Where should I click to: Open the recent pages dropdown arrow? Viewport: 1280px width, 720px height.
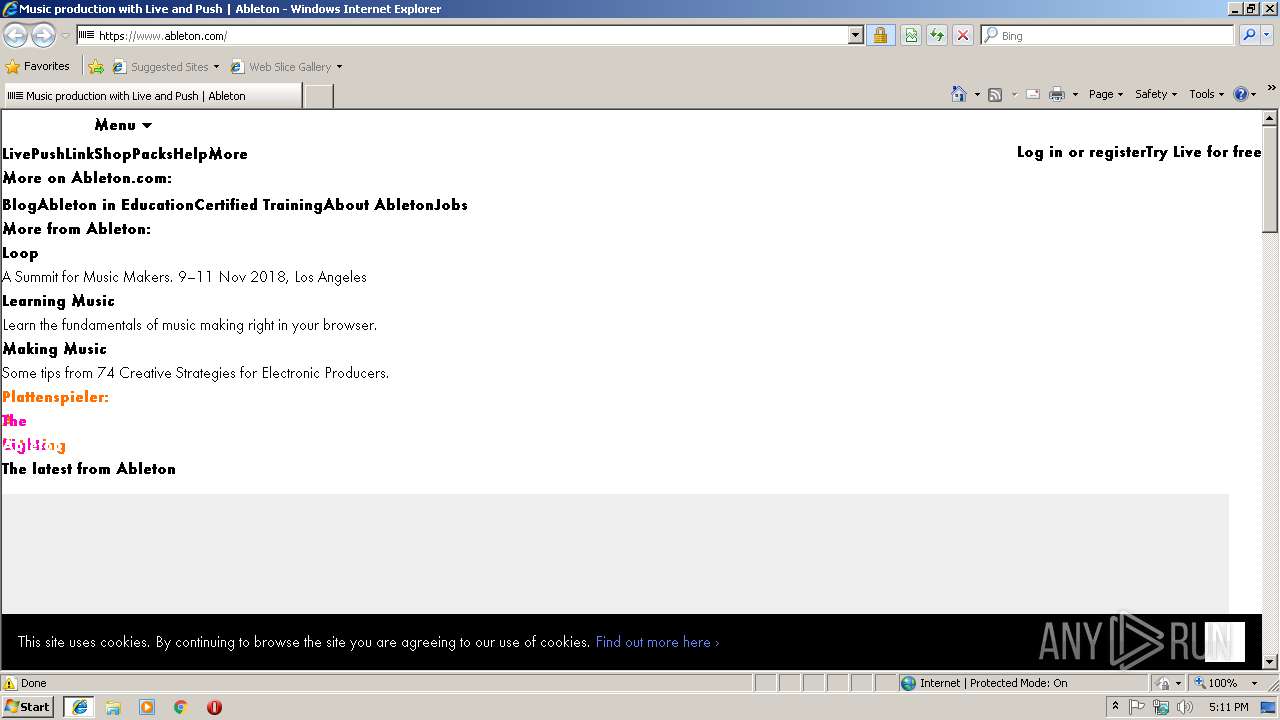pos(65,35)
